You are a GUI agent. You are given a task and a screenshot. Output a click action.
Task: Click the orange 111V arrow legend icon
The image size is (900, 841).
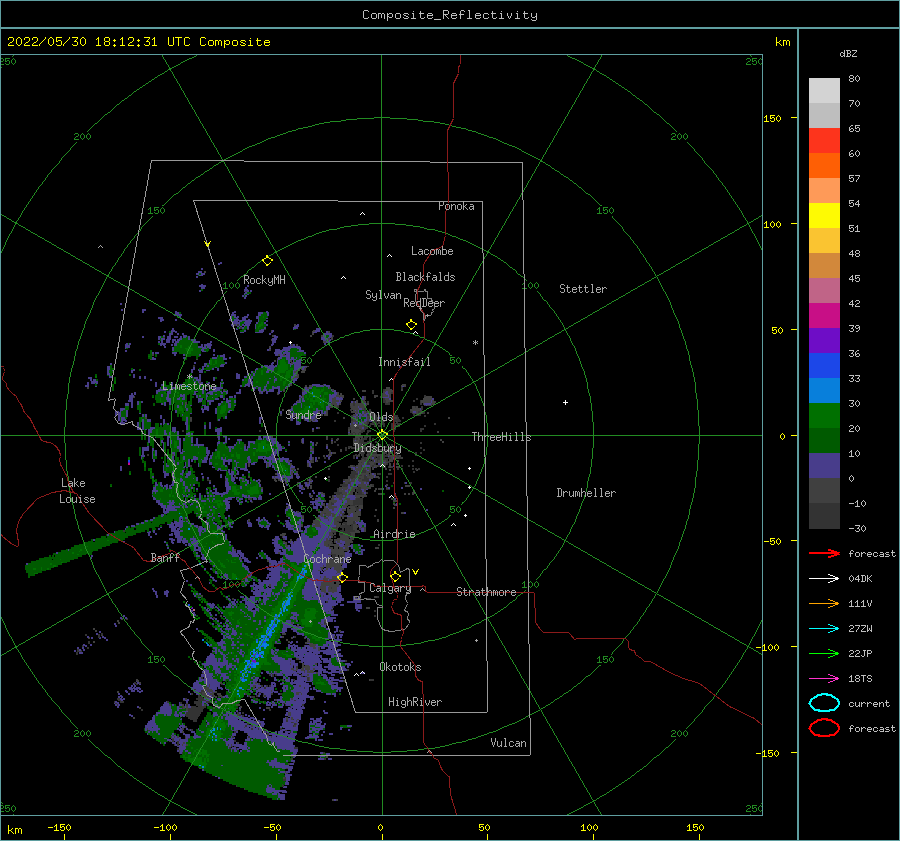[824, 603]
